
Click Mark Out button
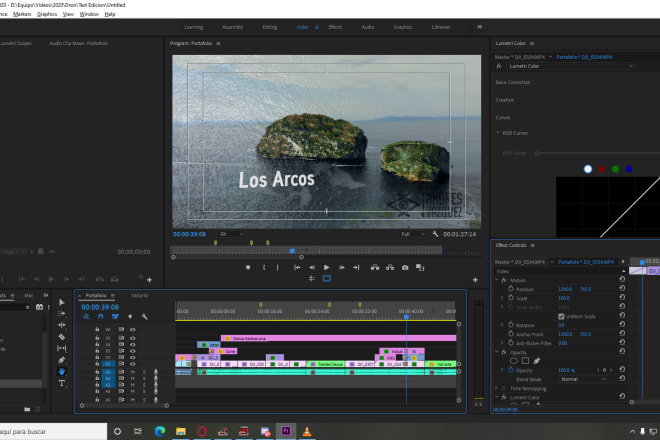point(277,268)
